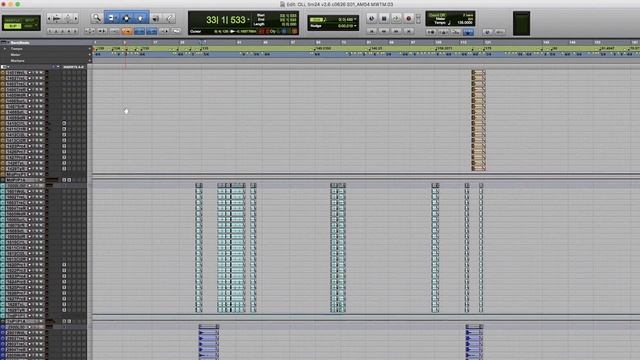This screenshot has width=640, height=360.
Task: Click the INSERTS A-E column header
Action: [x=73, y=67]
